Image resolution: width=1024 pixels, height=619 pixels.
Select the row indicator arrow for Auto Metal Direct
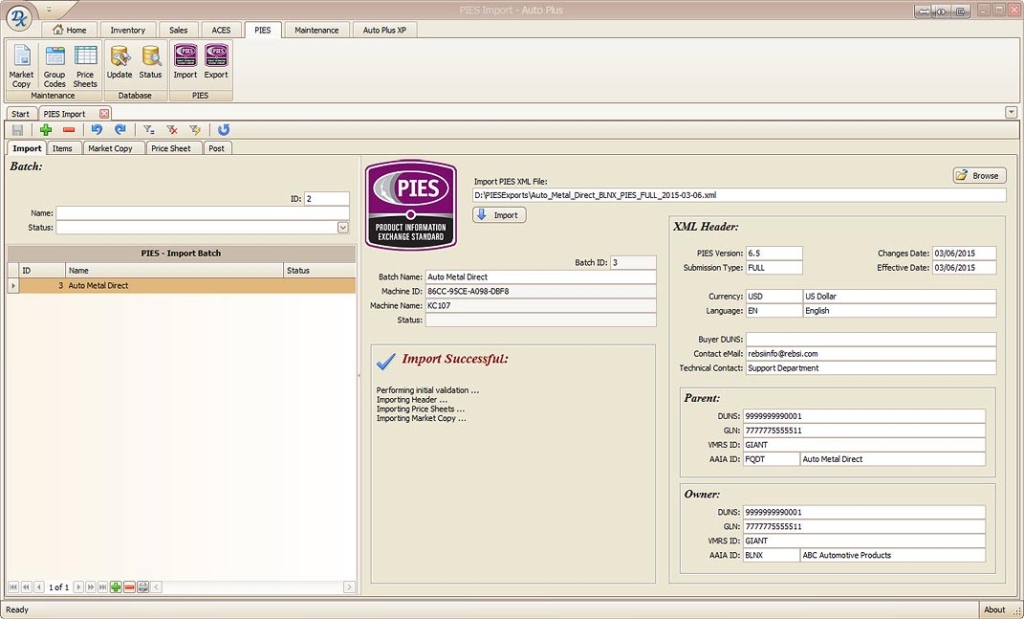click(13, 285)
